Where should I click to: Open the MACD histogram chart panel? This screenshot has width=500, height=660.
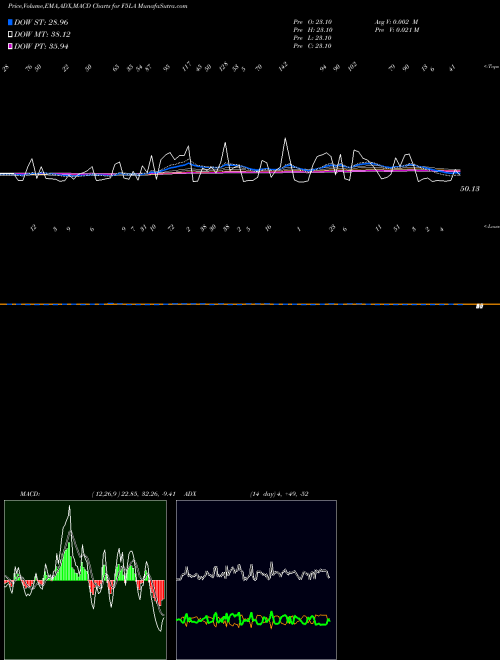point(85,580)
